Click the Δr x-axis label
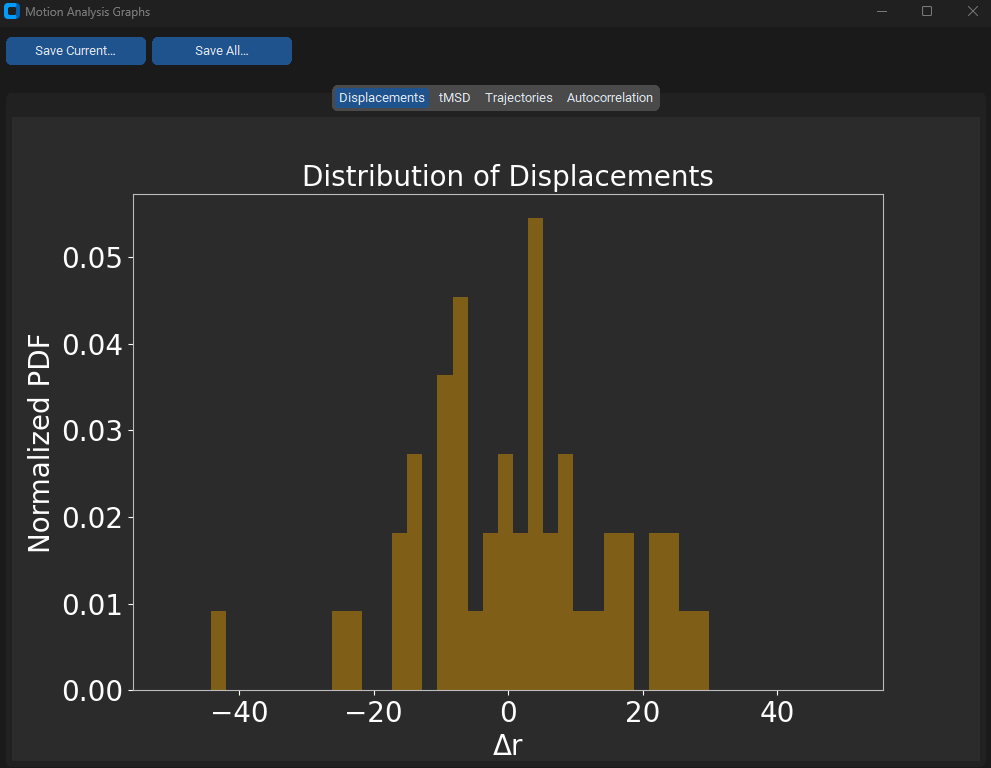Viewport: 991px width, 768px height. pyautogui.click(x=507, y=745)
